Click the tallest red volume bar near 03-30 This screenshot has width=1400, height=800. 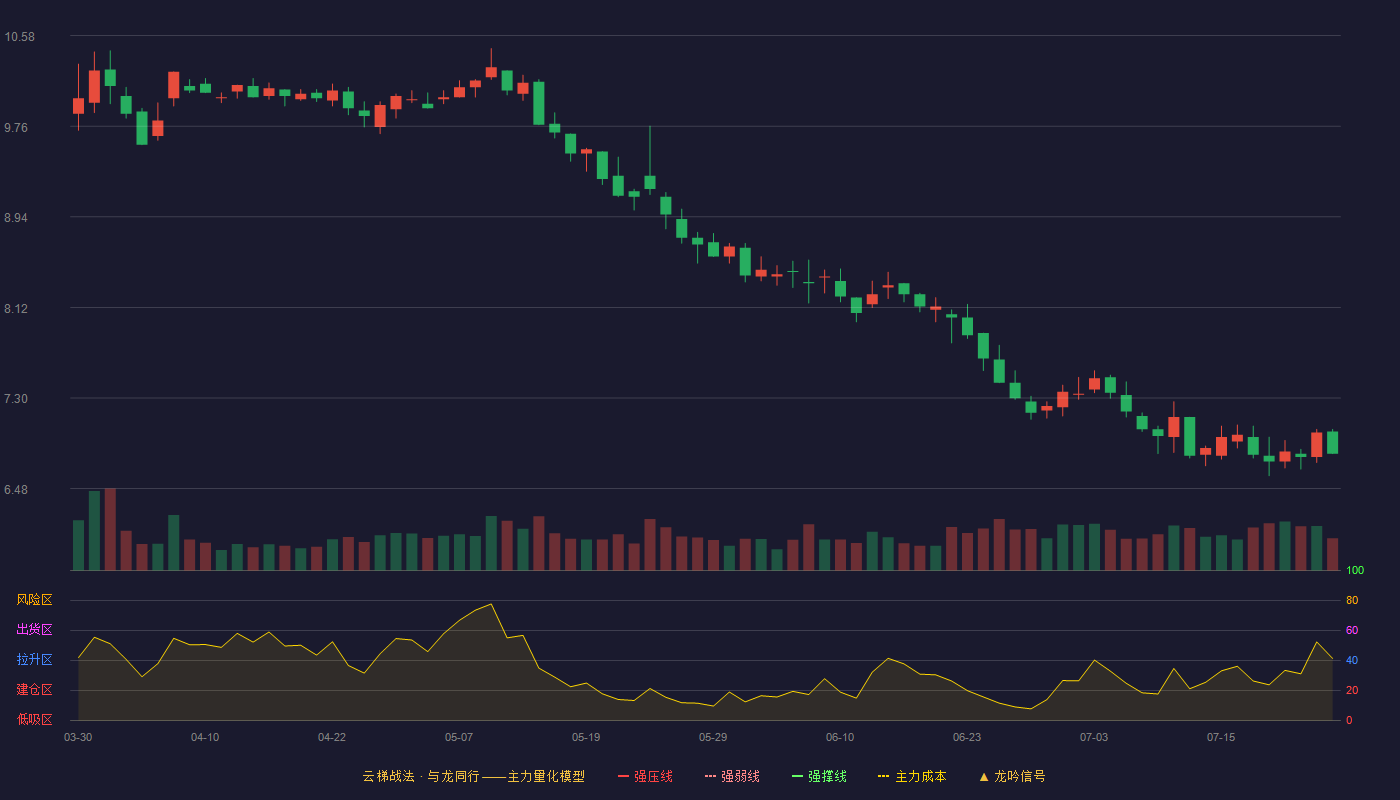[x=110, y=529]
